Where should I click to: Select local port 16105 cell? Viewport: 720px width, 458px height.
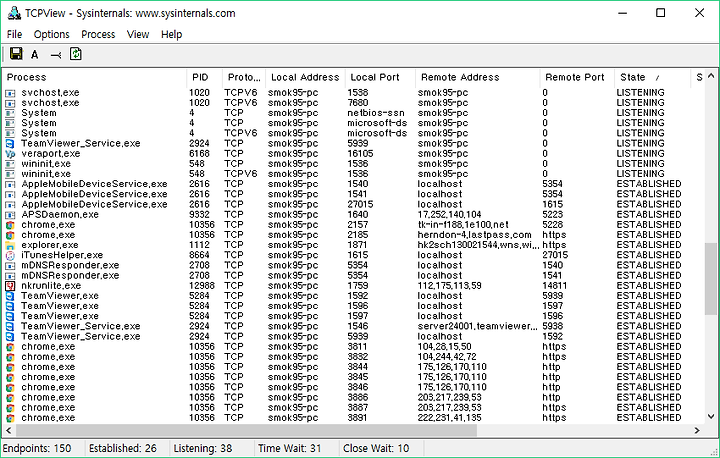pyautogui.click(x=360, y=154)
